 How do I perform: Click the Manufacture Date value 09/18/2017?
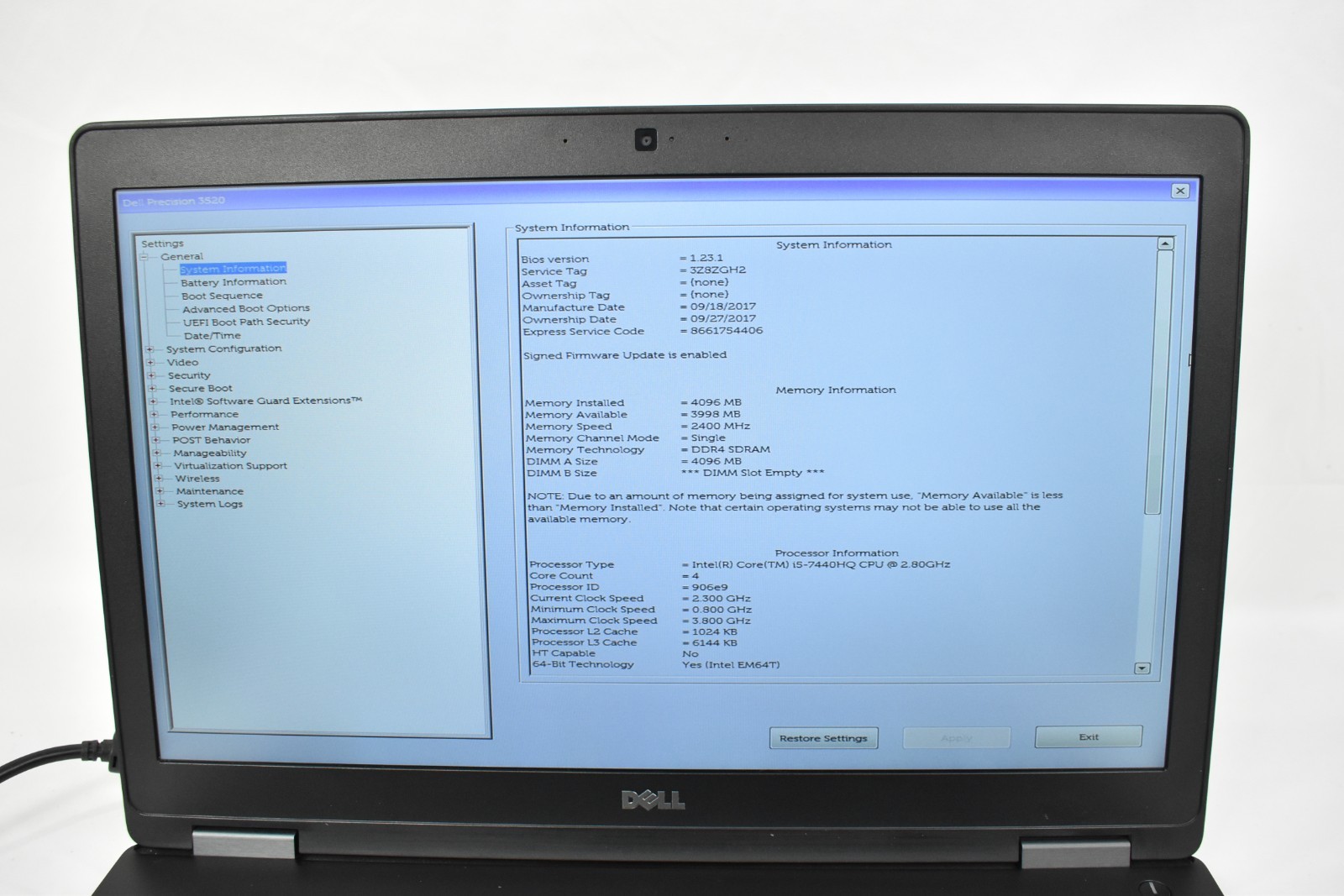click(722, 307)
